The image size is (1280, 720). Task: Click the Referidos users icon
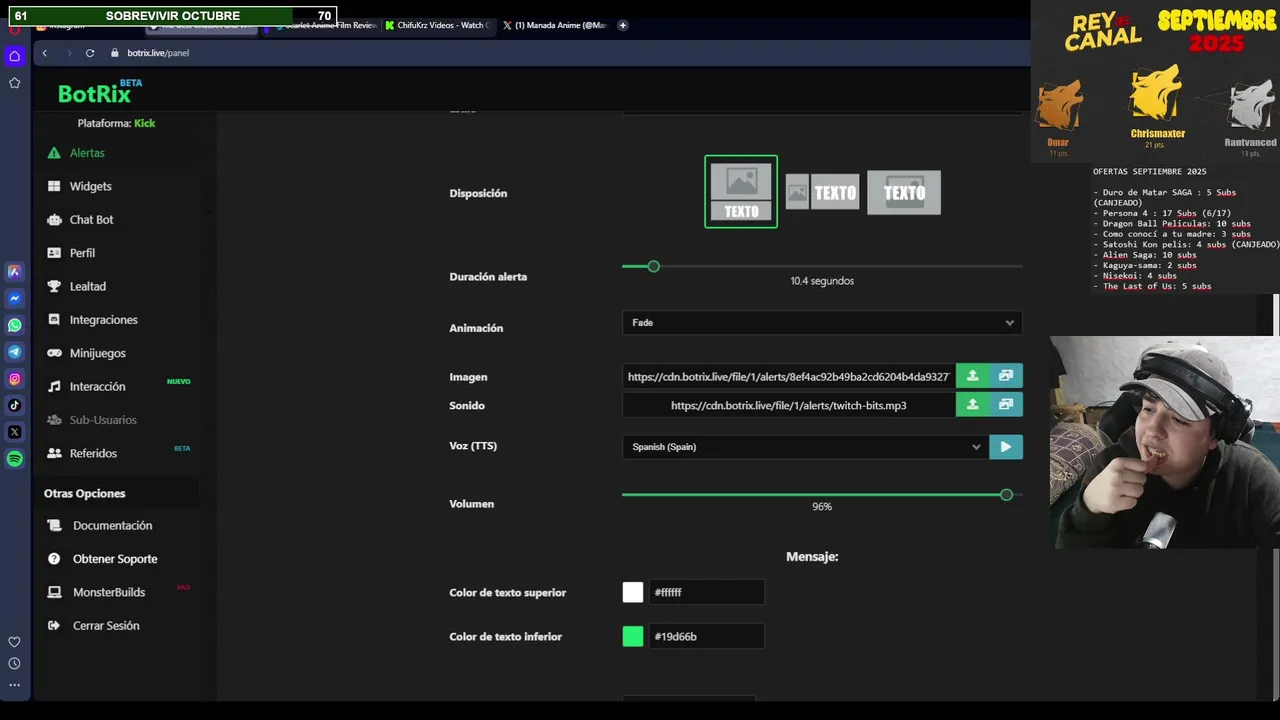pos(54,453)
